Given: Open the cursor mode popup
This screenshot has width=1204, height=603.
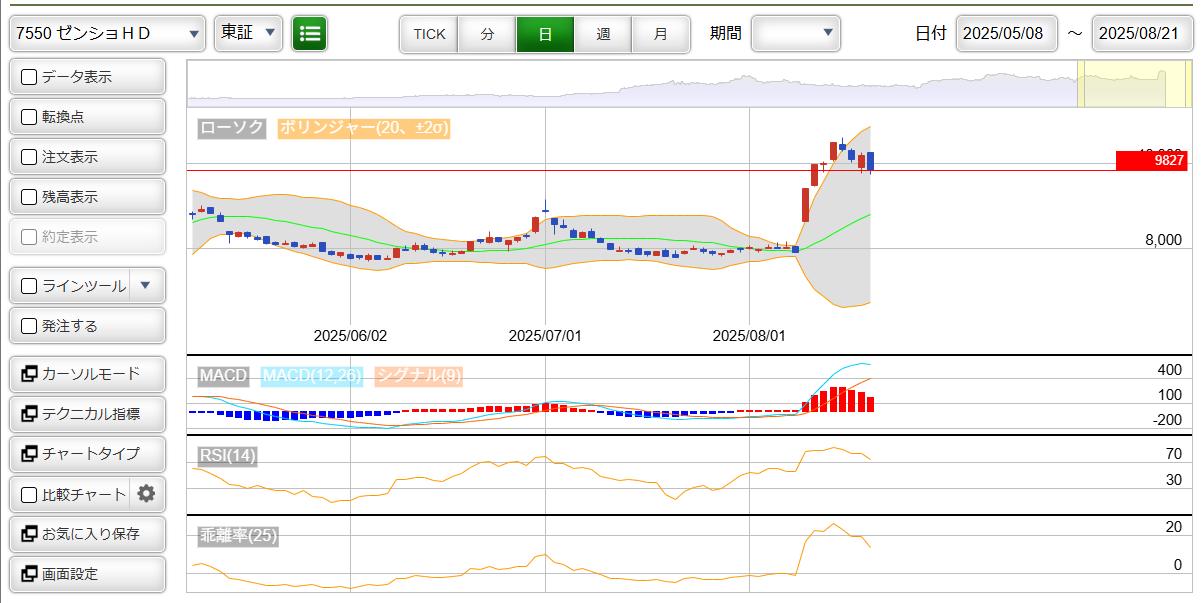Looking at the screenshot, I should click(x=87, y=374).
